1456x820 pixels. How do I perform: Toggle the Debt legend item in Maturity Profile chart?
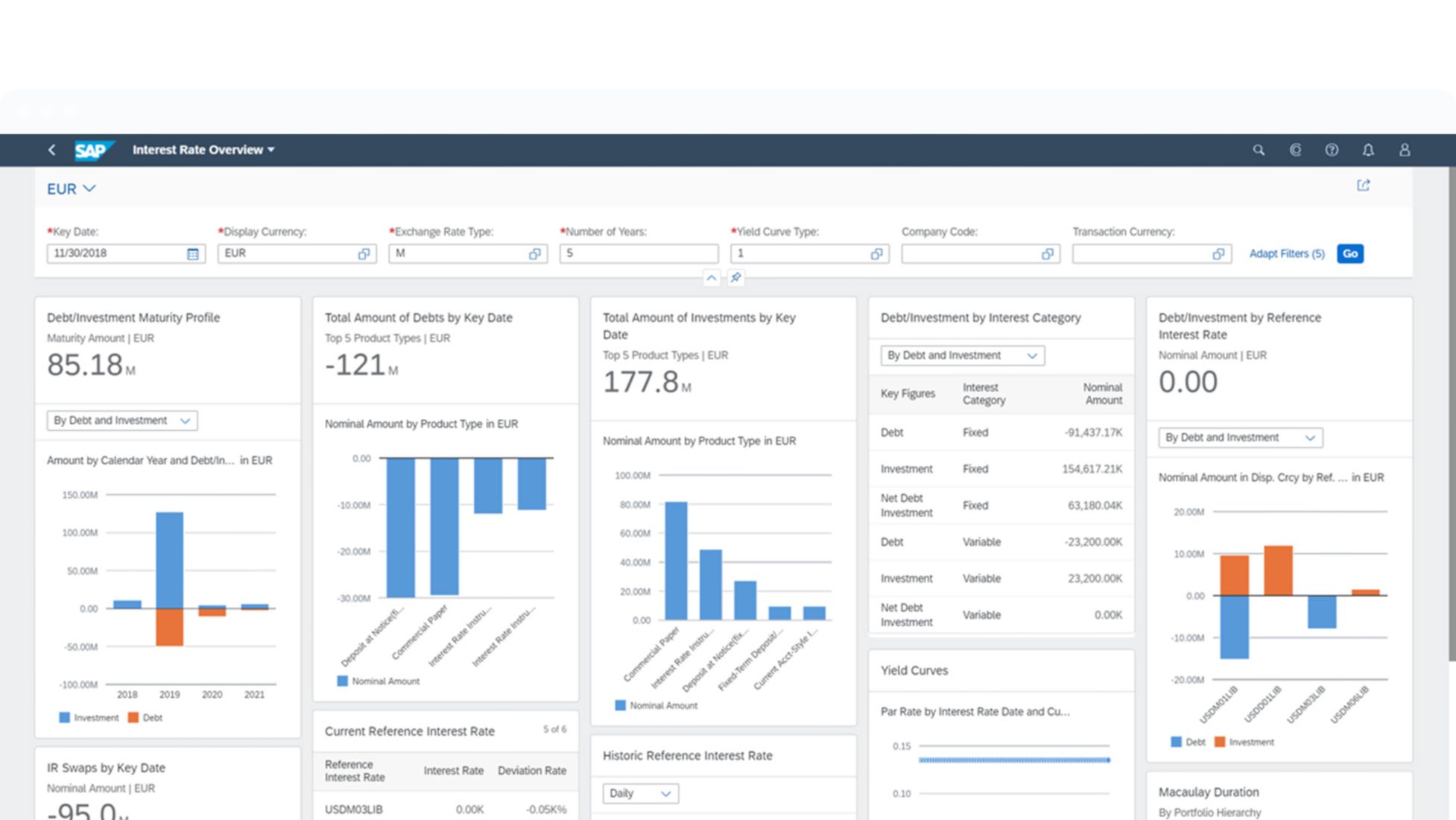click(145, 717)
